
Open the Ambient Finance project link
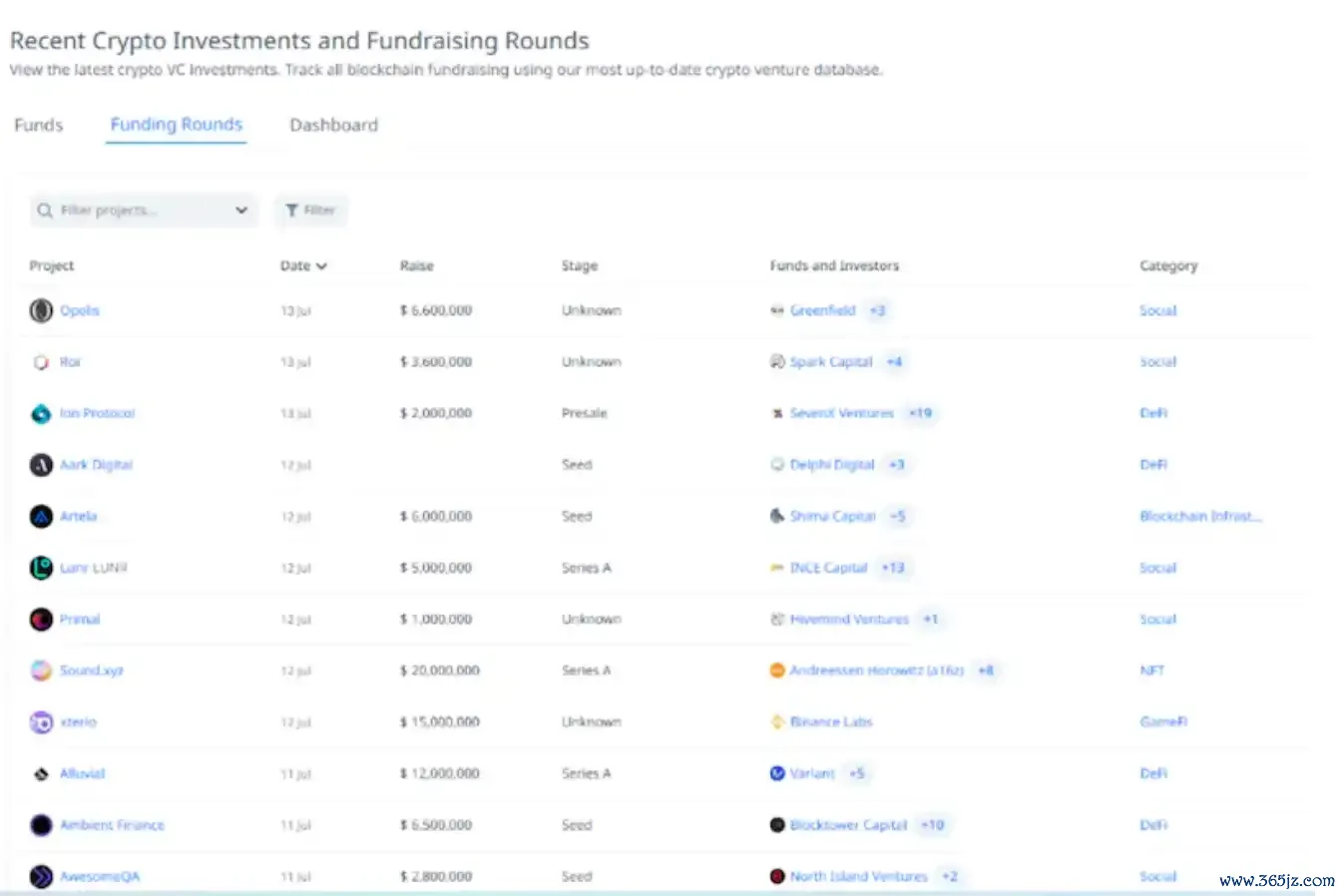(x=112, y=825)
